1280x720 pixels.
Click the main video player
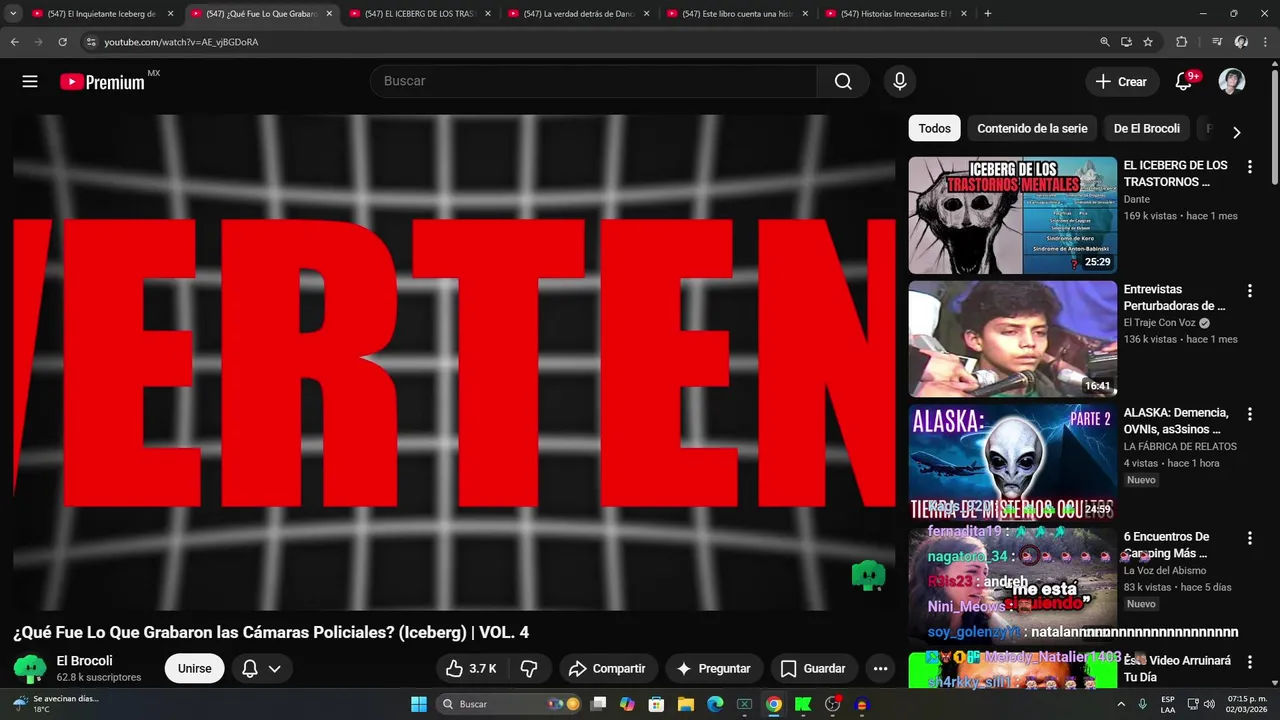(x=454, y=362)
